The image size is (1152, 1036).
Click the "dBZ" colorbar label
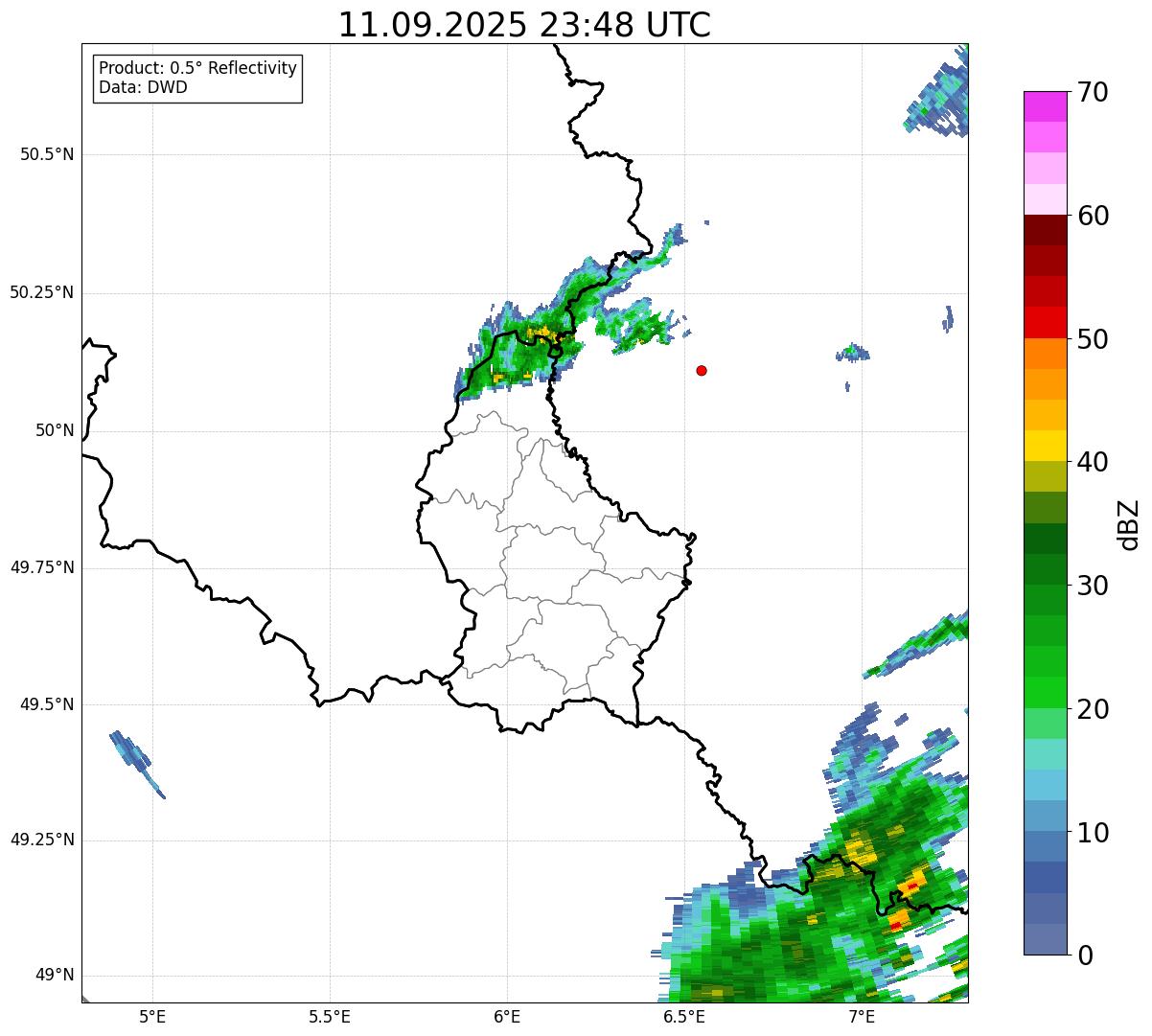(1130, 524)
